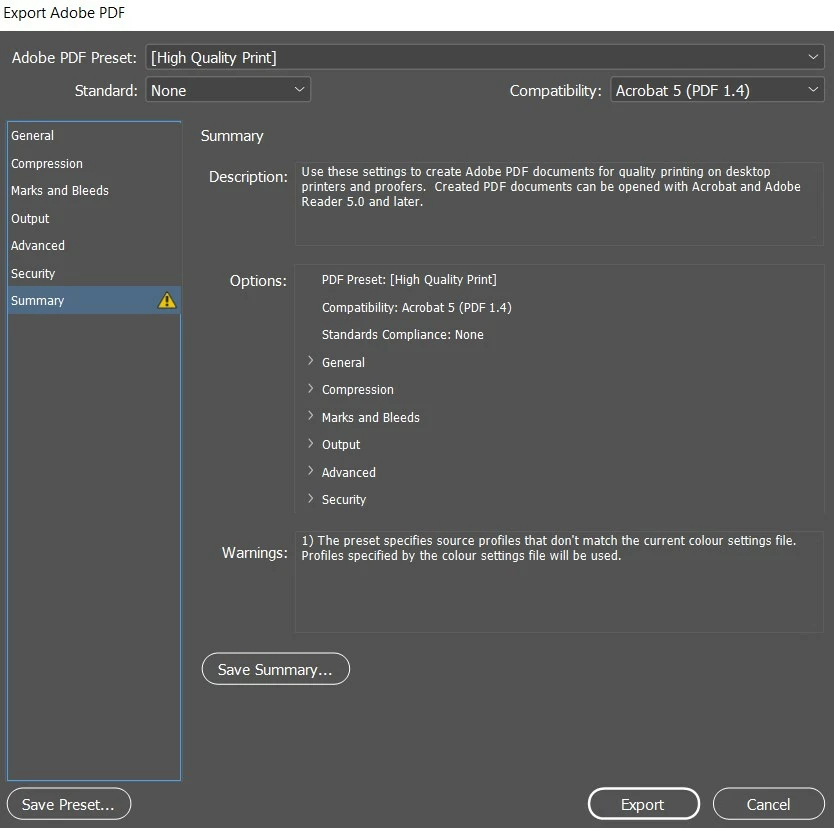The width and height of the screenshot is (834, 828).
Task: Switch to the General panel in sidebar
Action: tap(94, 136)
